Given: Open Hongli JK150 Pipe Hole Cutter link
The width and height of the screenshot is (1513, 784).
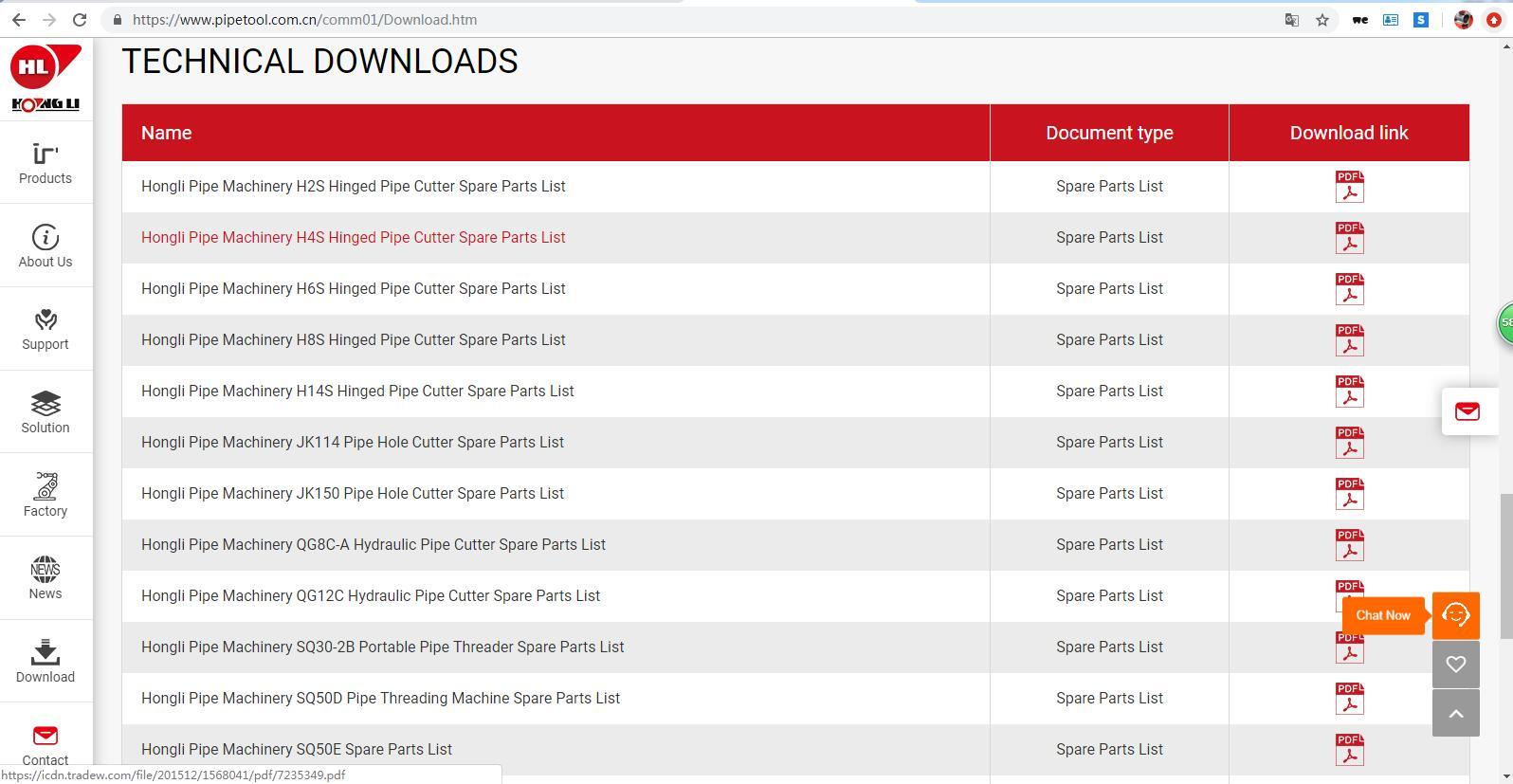Looking at the screenshot, I should pyautogui.click(x=353, y=494).
